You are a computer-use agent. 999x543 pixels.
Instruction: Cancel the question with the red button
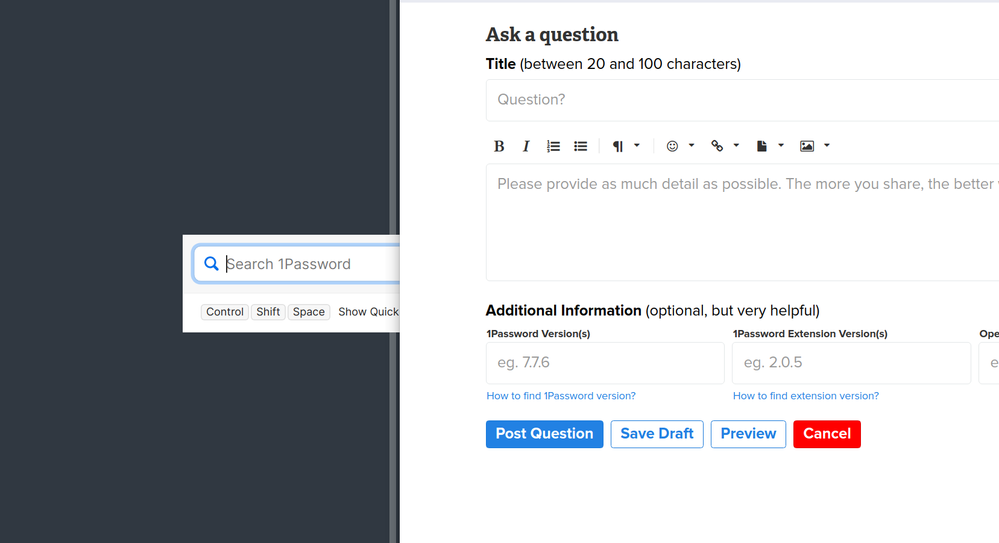826,434
